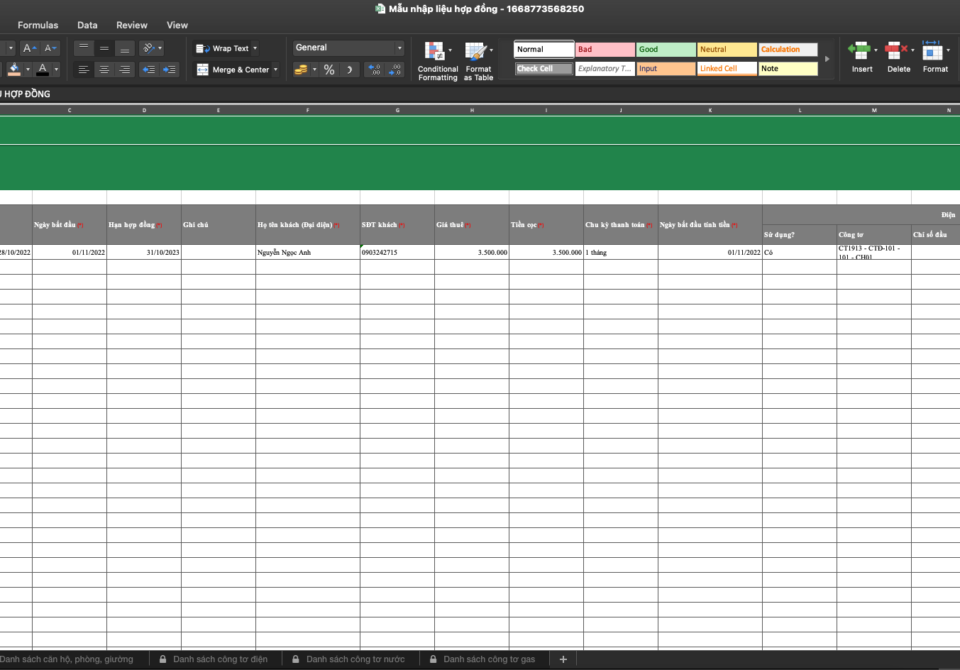This screenshot has height=670, width=960.
Task: Expand the cell styles gallery arrow
Action: [827, 59]
